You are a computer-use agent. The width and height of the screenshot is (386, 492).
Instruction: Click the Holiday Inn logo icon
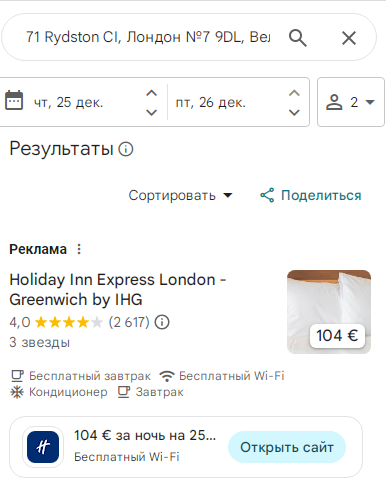click(43, 447)
